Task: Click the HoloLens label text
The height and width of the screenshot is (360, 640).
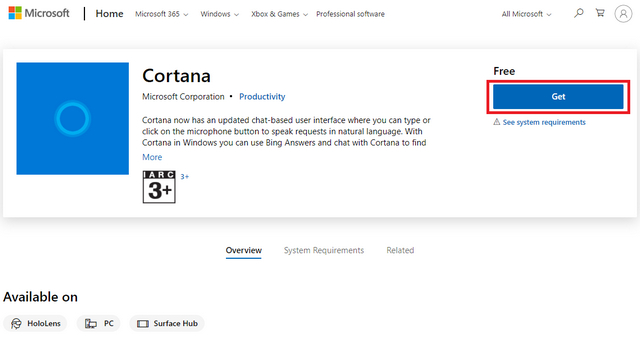Action: coord(44,323)
